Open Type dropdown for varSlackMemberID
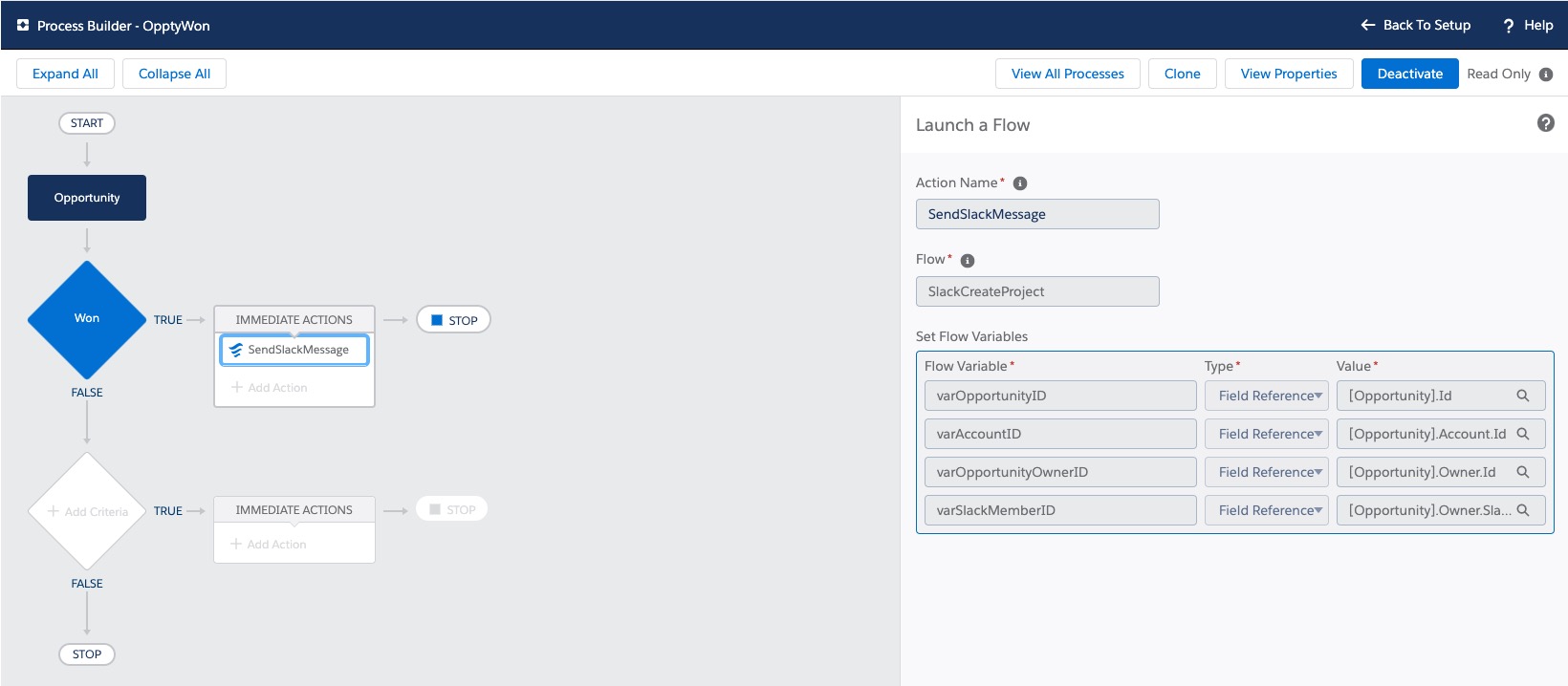Screen dimensions: 1568x686 (x=1267, y=510)
